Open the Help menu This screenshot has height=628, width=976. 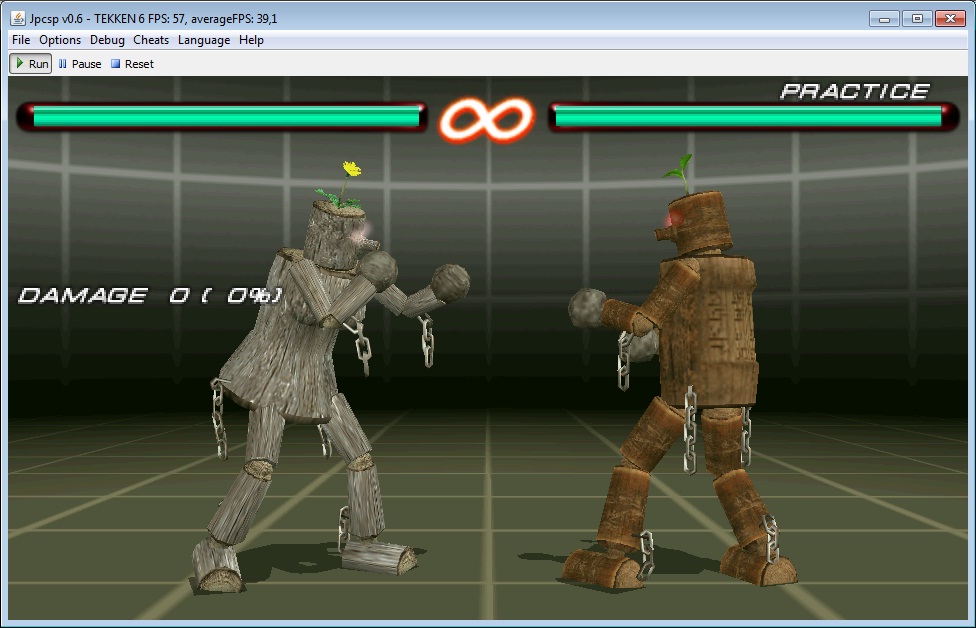click(x=251, y=40)
